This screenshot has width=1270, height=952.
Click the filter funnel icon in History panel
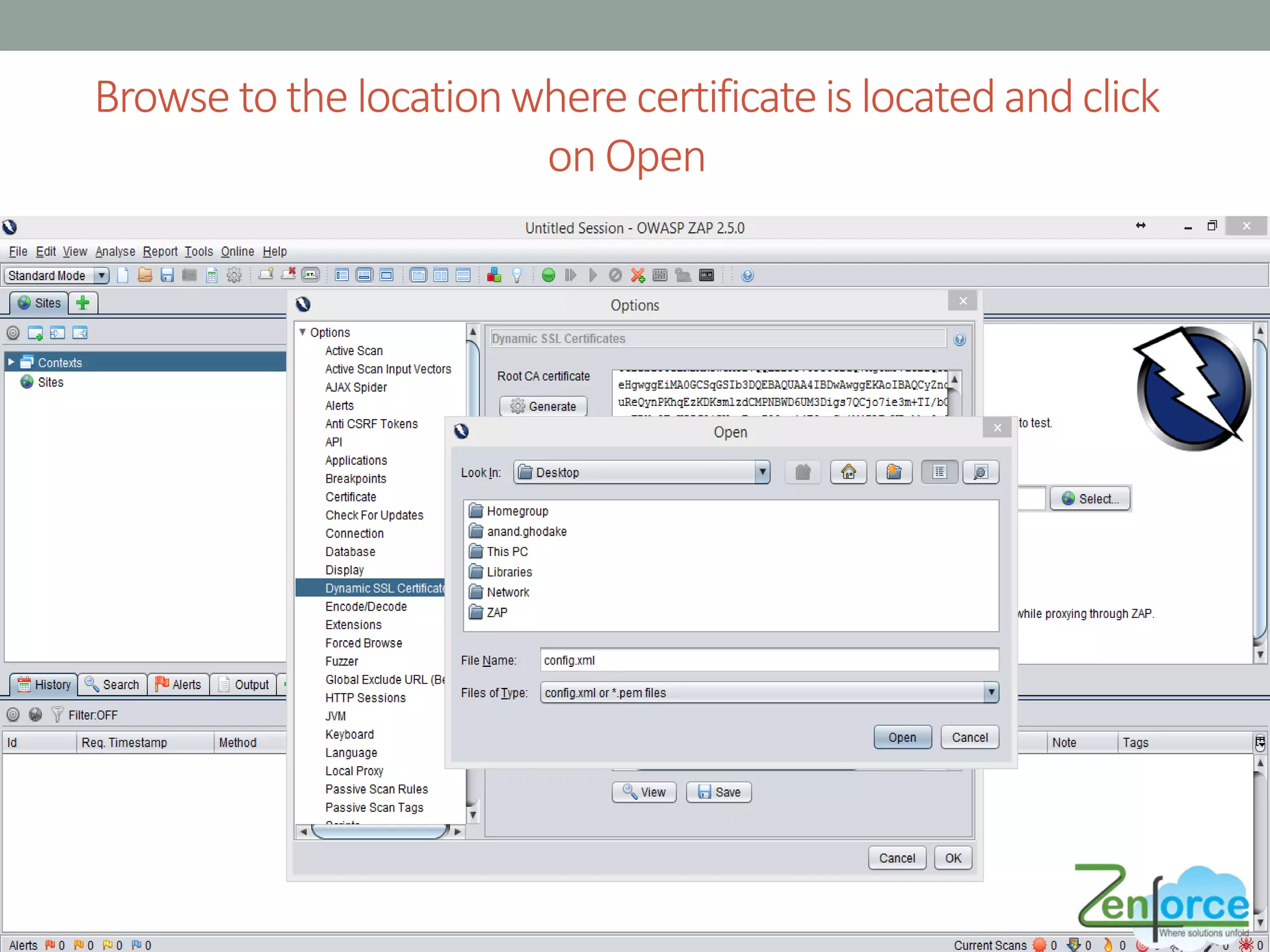click(x=57, y=715)
